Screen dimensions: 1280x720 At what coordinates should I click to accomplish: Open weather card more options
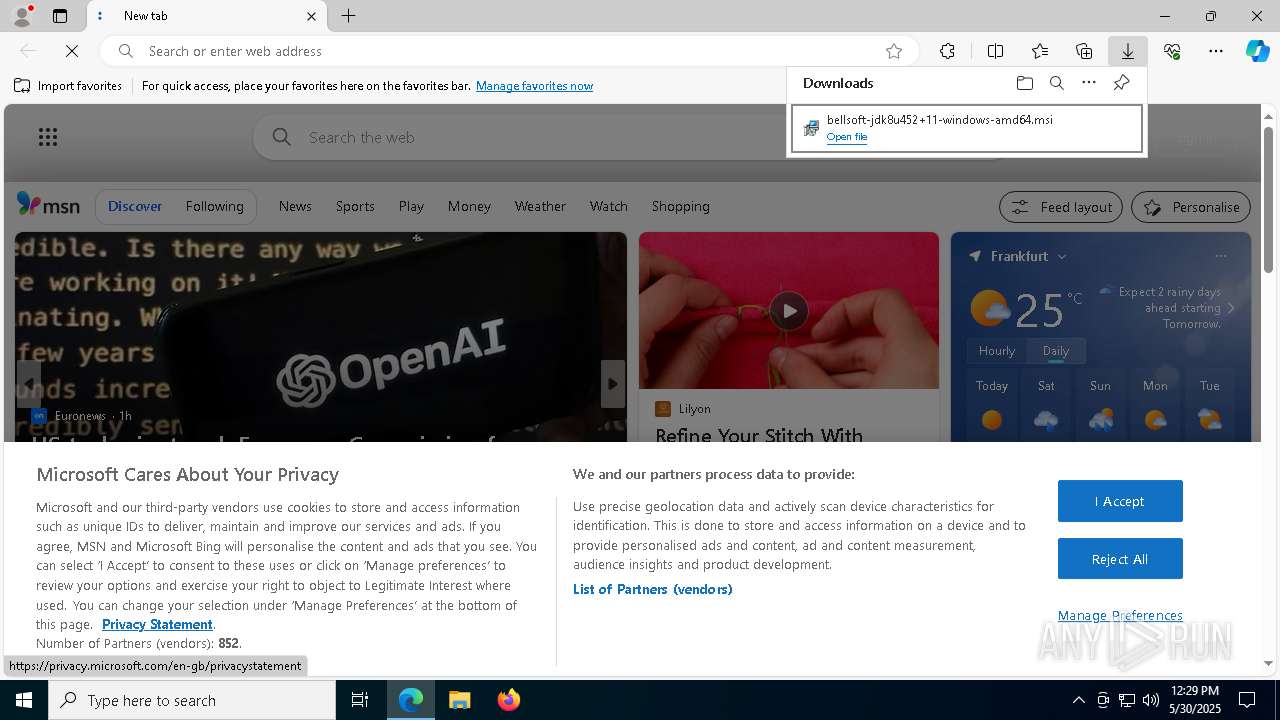[x=1221, y=256]
